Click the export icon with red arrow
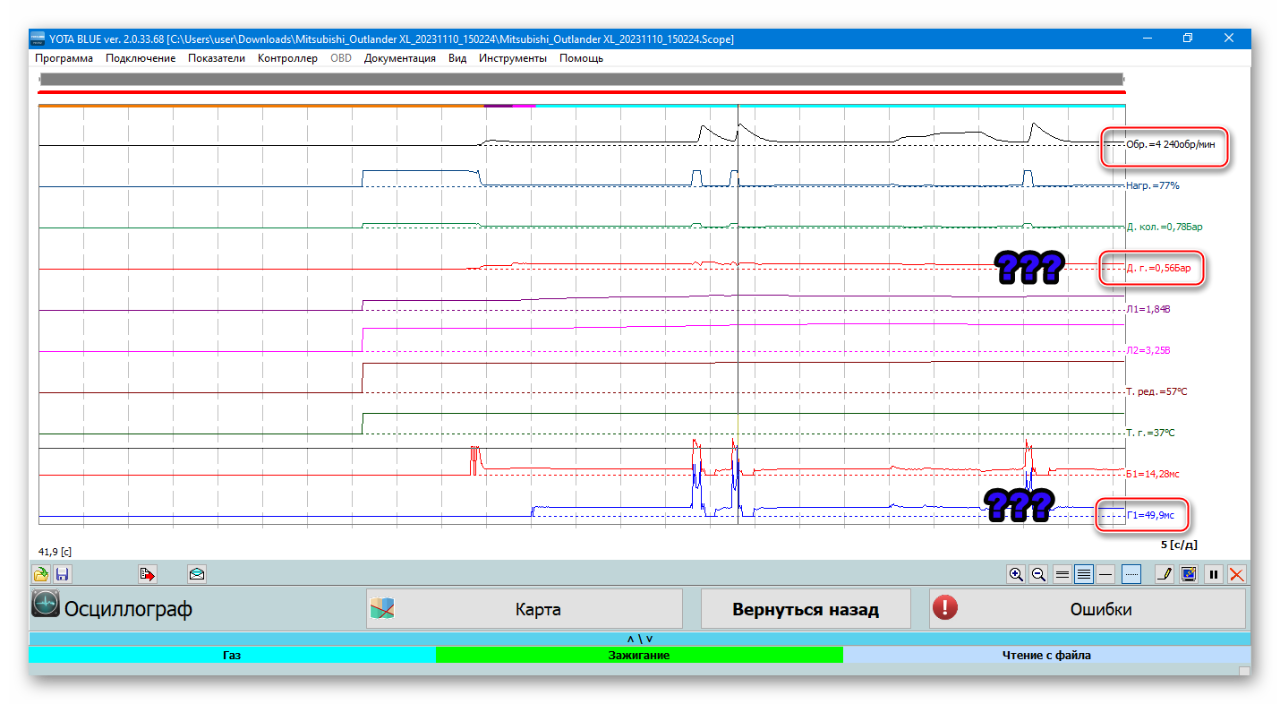Viewport: 1280px width, 704px height. (x=148, y=574)
